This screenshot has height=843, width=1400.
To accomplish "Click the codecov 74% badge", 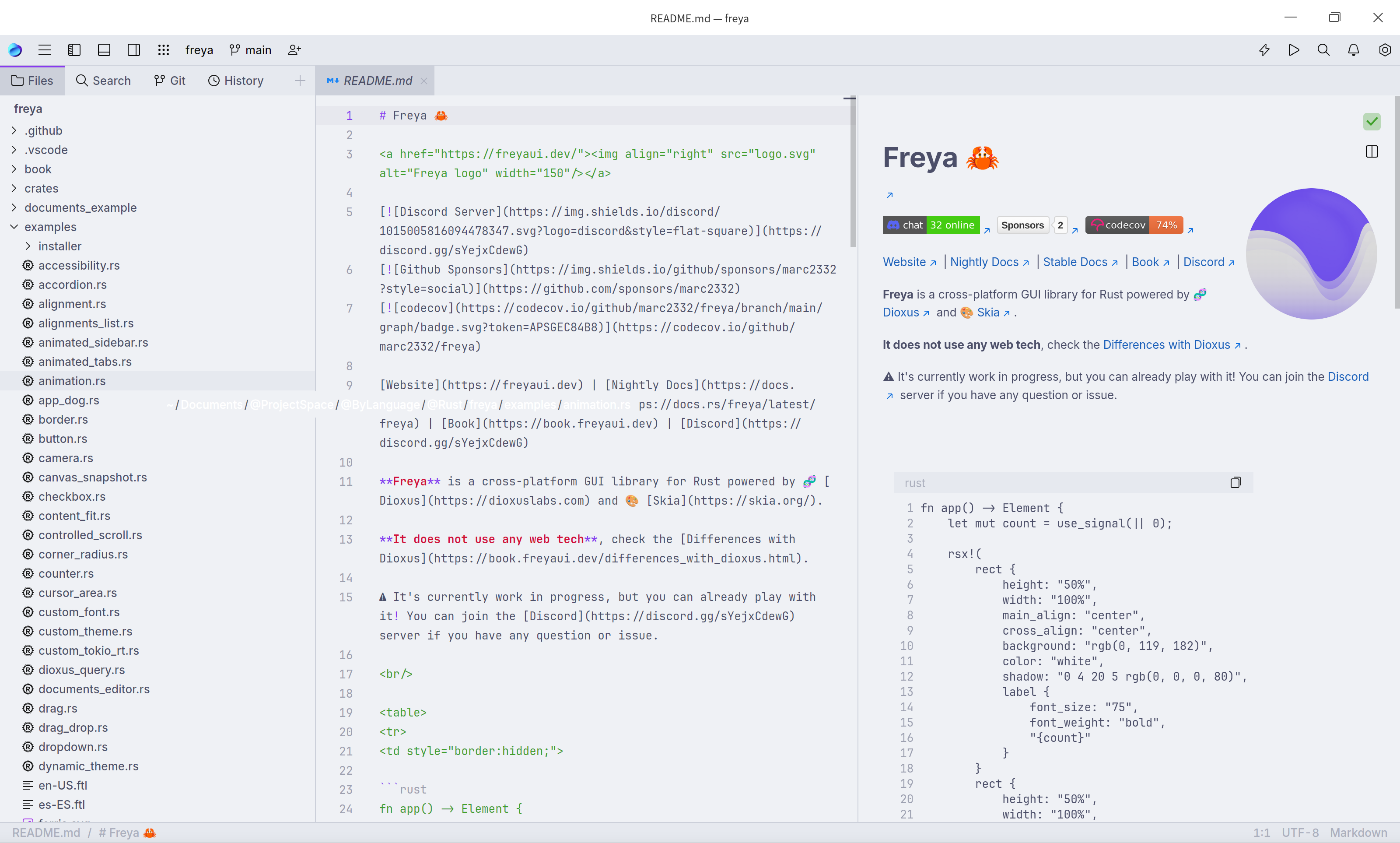I will pos(1134,225).
